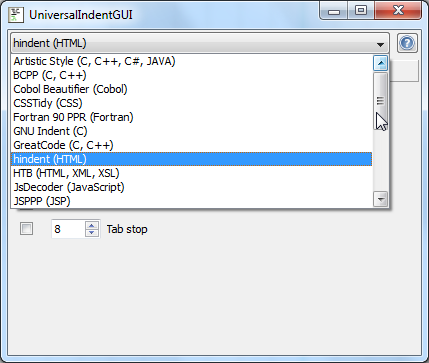Select Fortran 90 PPR (Fortran) entry
This screenshot has width=429, height=363.
click(x=191, y=117)
